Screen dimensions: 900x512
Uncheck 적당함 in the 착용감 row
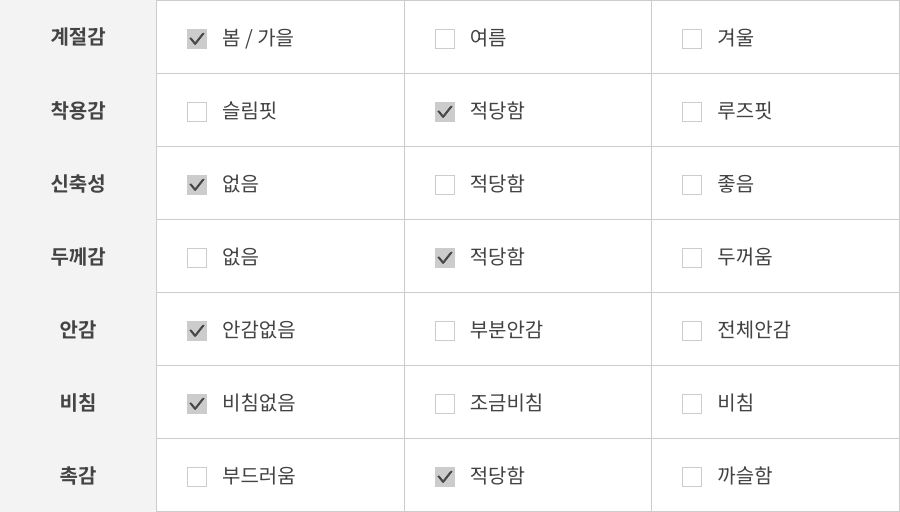pyautogui.click(x=445, y=112)
